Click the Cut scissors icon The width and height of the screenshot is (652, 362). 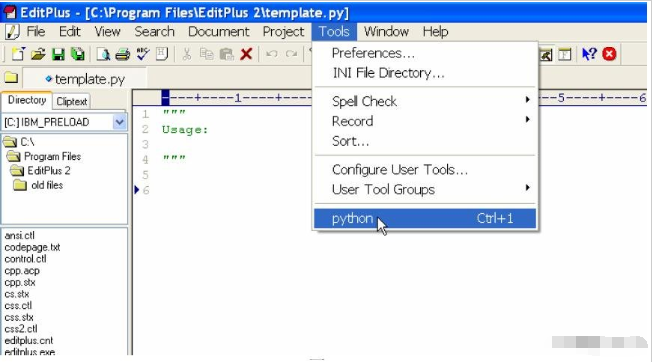(x=187, y=54)
